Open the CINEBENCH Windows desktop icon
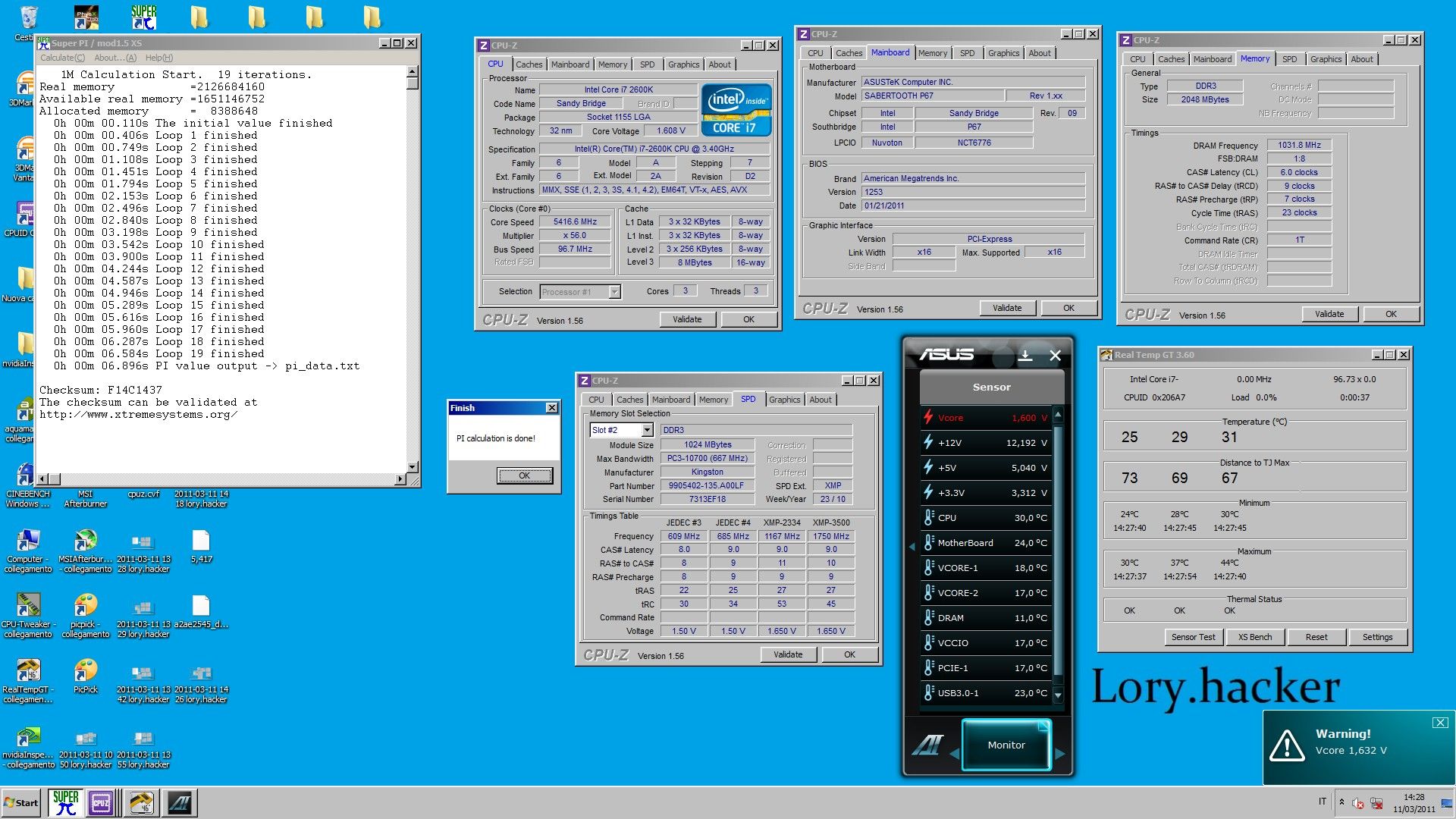The image size is (1456, 819). point(28,485)
